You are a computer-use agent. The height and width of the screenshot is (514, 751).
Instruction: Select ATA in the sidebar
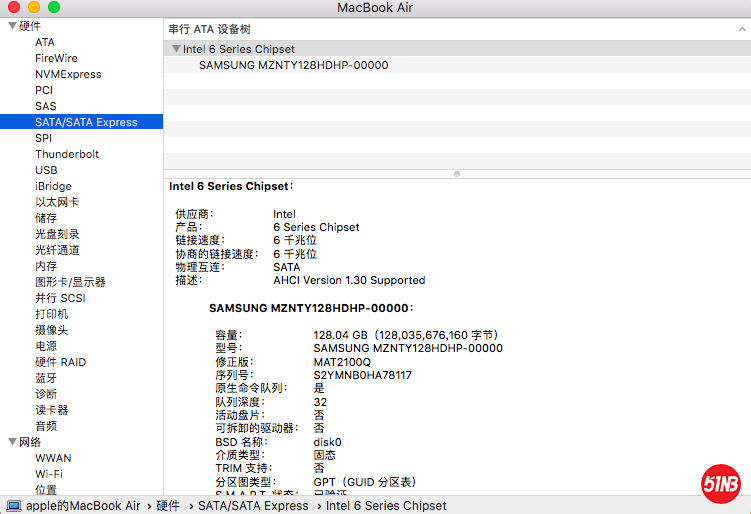click(x=45, y=42)
